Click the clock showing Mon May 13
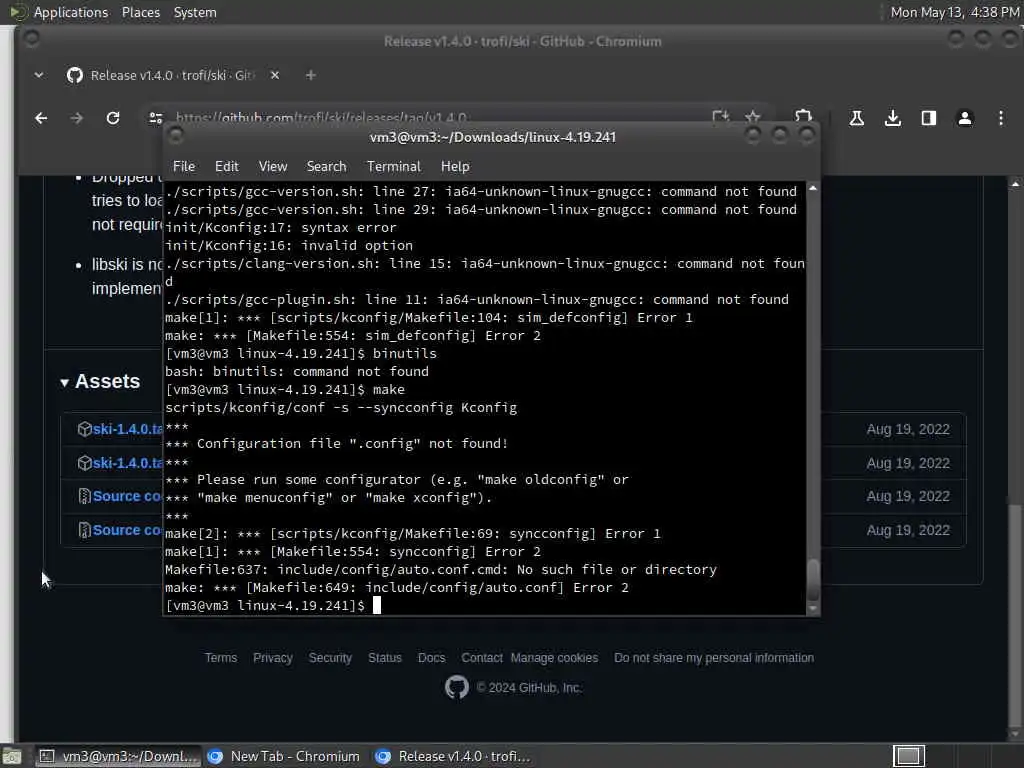This screenshot has width=1024, height=768. click(x=955, y=12)
